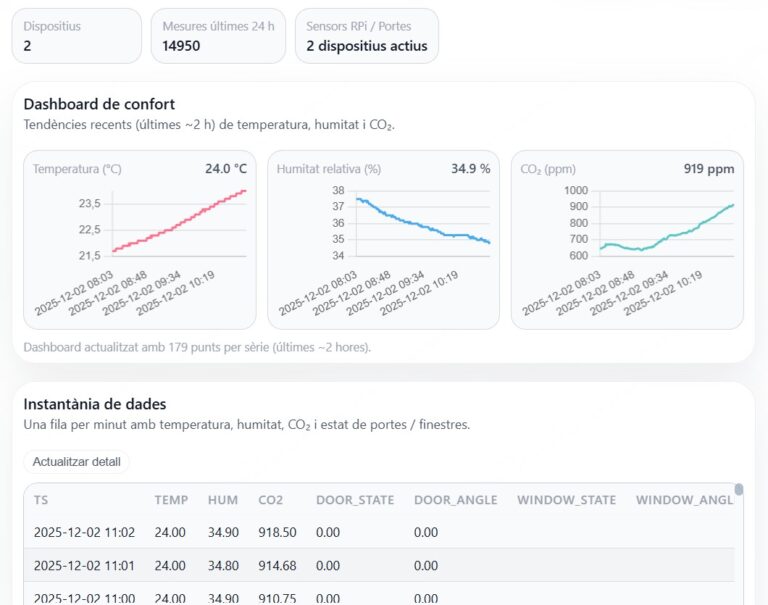
Task: Click the TS column header
Action: click(x=41, y=500)
